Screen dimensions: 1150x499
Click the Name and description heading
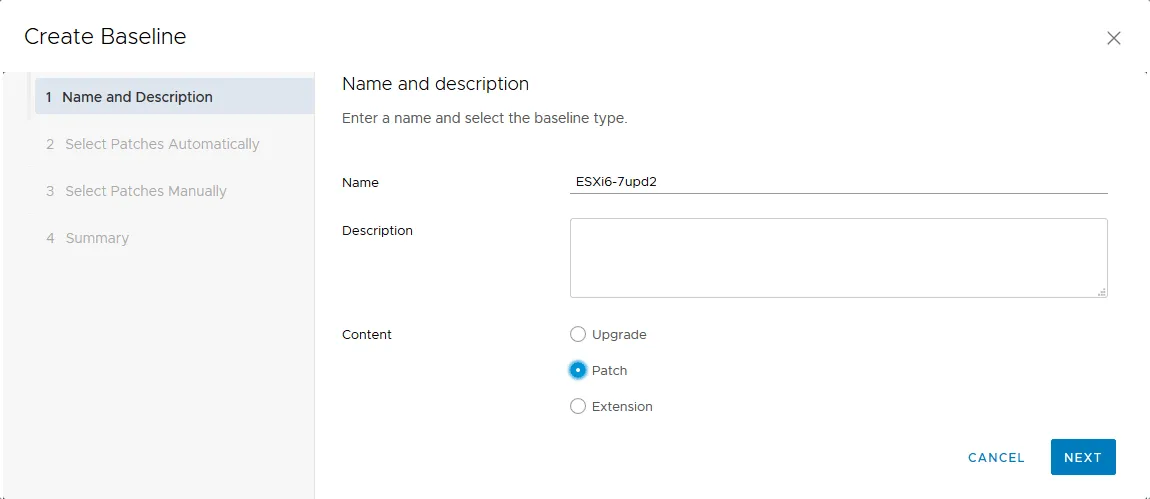[x=435, y=84]
